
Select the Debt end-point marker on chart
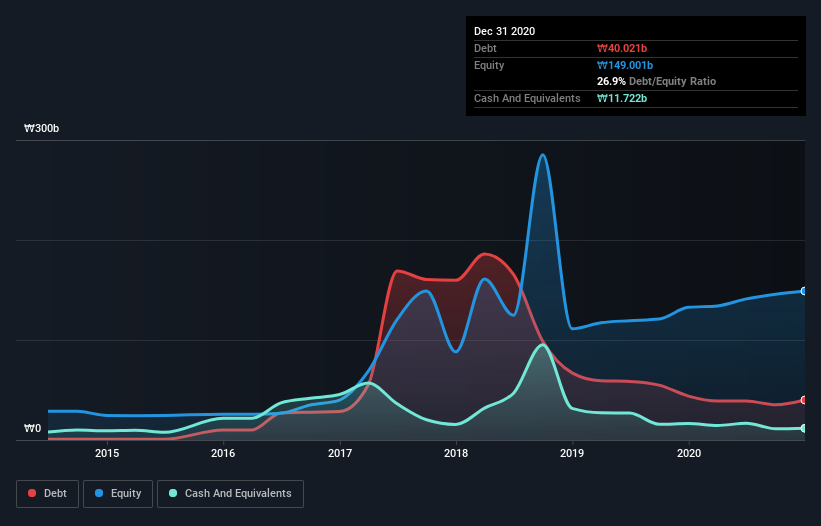click(804, 400)
